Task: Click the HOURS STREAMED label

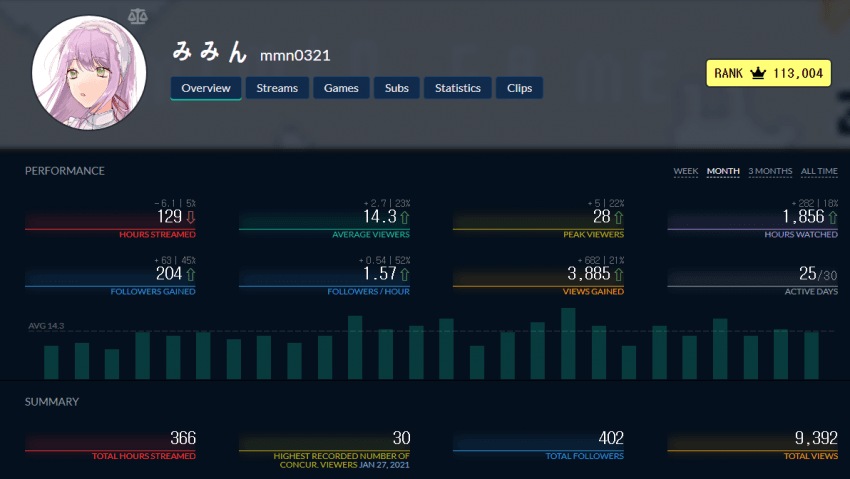Action: (x=157, y=235)
